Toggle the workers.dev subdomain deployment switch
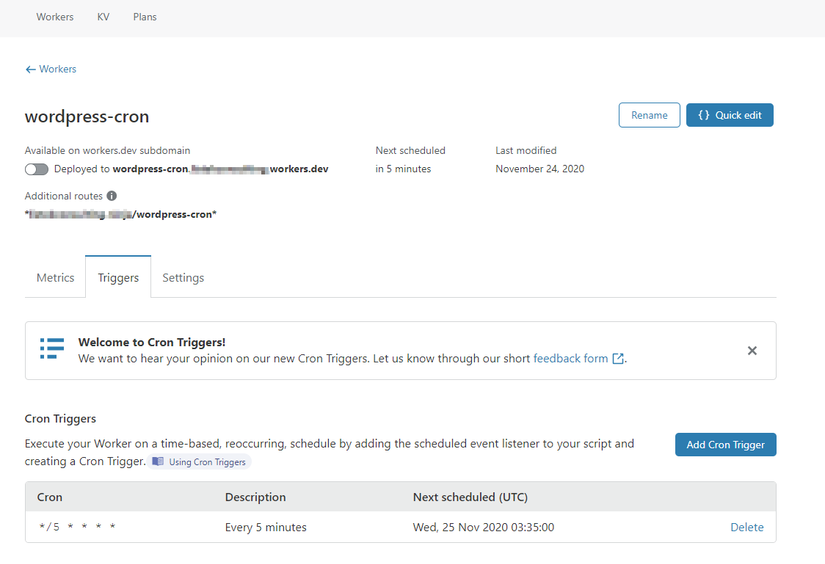825x564 pixels. (x=36, y=169)
